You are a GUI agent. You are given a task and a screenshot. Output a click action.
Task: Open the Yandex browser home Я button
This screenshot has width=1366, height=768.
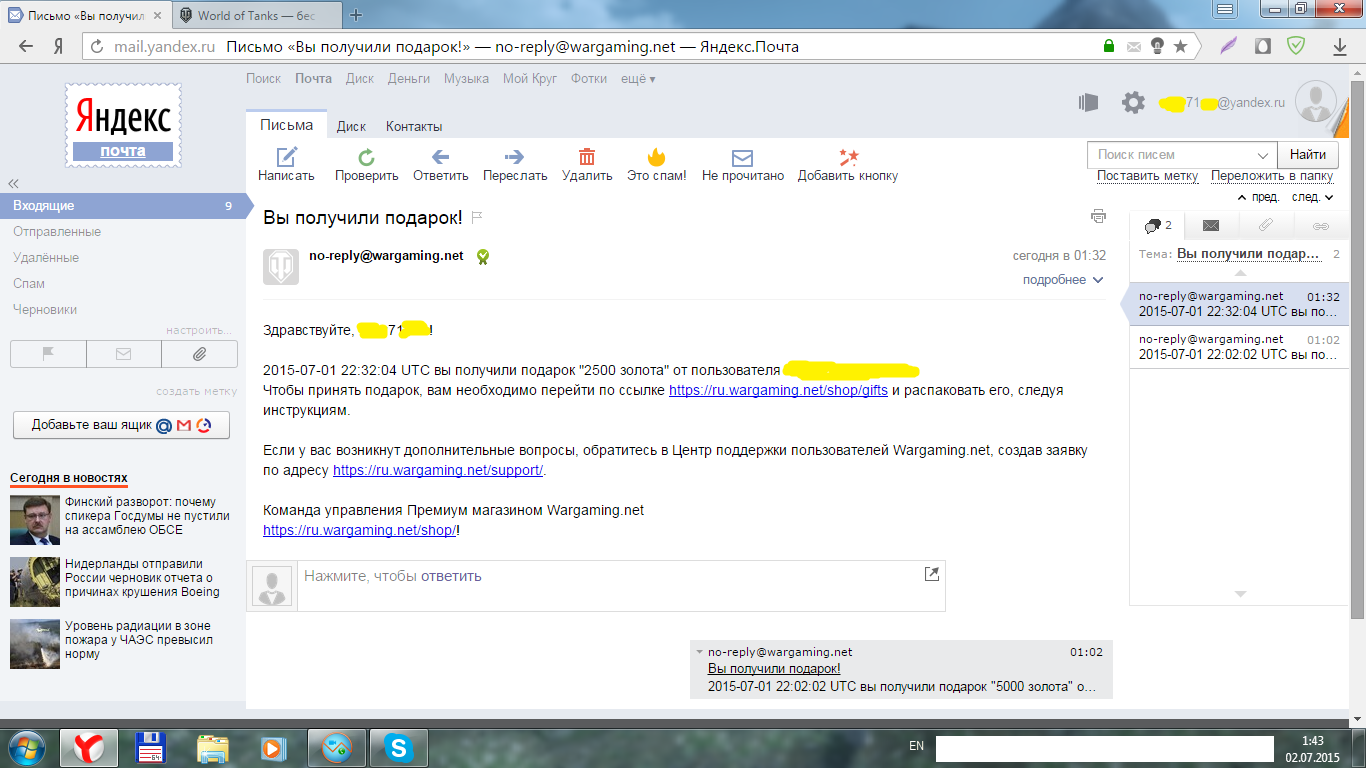pyautogui.click(x=59, y=46)
